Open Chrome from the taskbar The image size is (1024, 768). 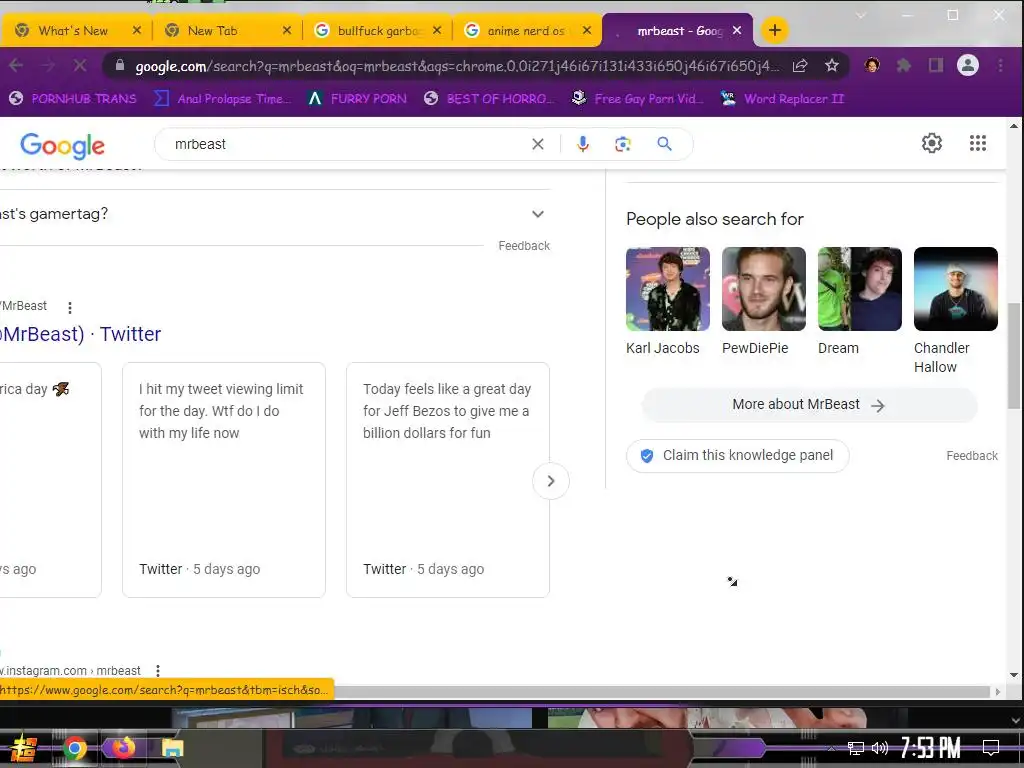[74, 748]
